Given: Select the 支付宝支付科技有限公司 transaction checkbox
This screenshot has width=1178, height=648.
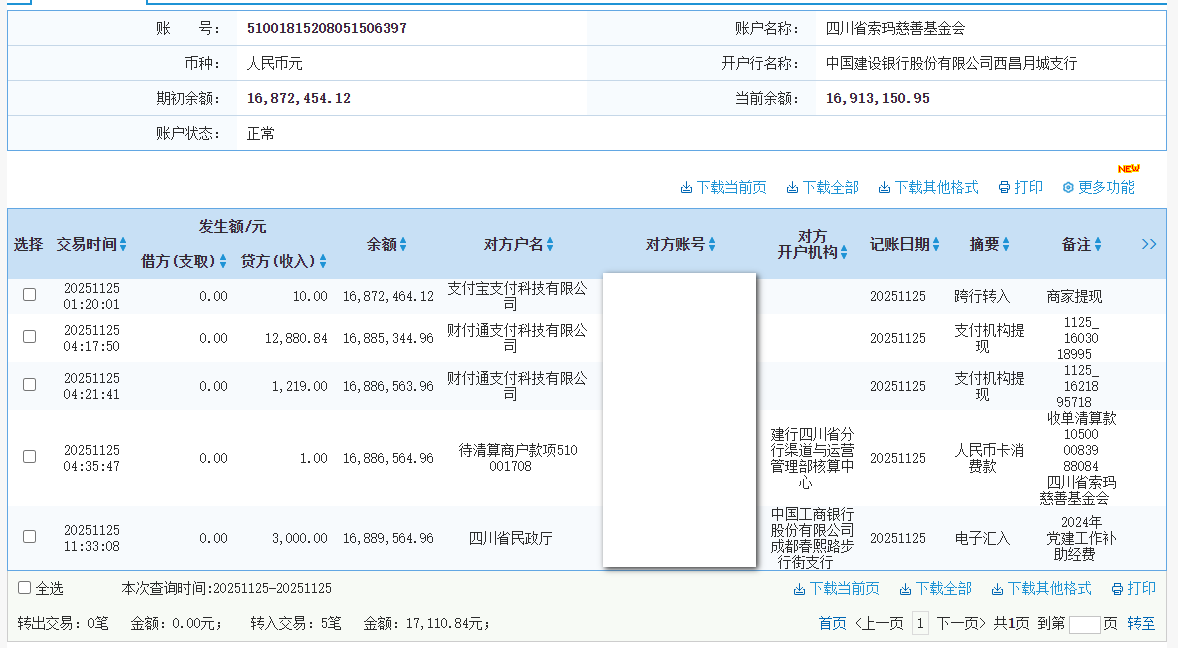Looking at the screenshot, I should pyautogui.click(x=30, y=295).
